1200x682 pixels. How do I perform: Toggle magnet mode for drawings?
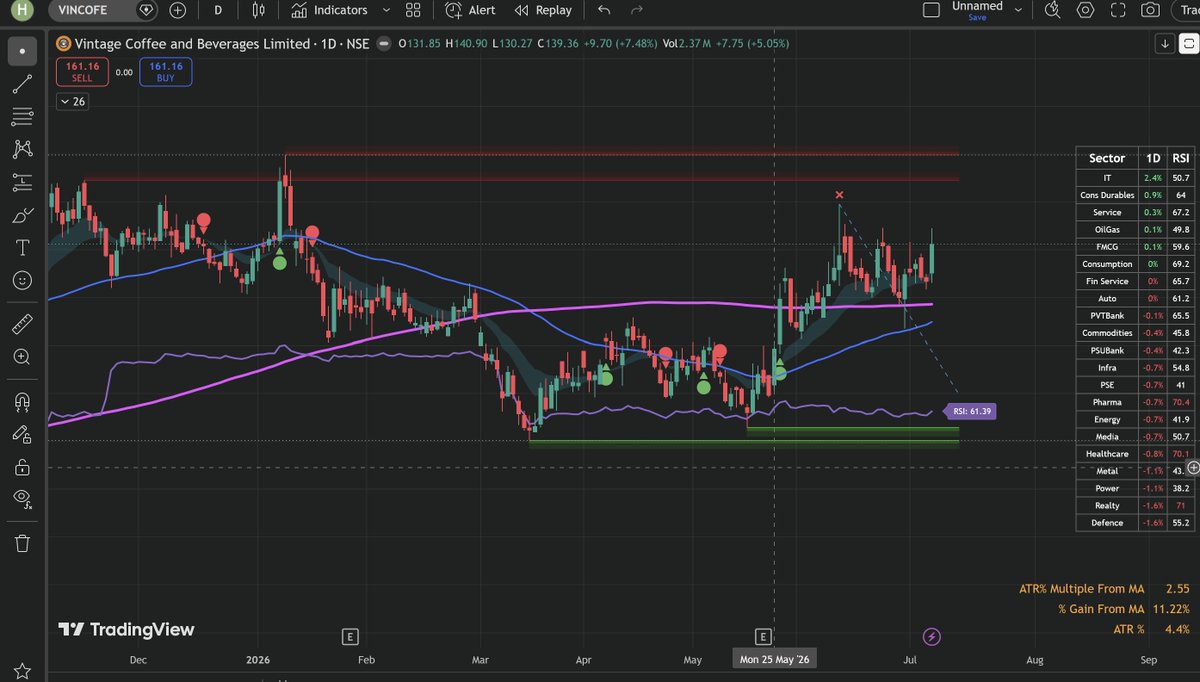click(22, 401)
